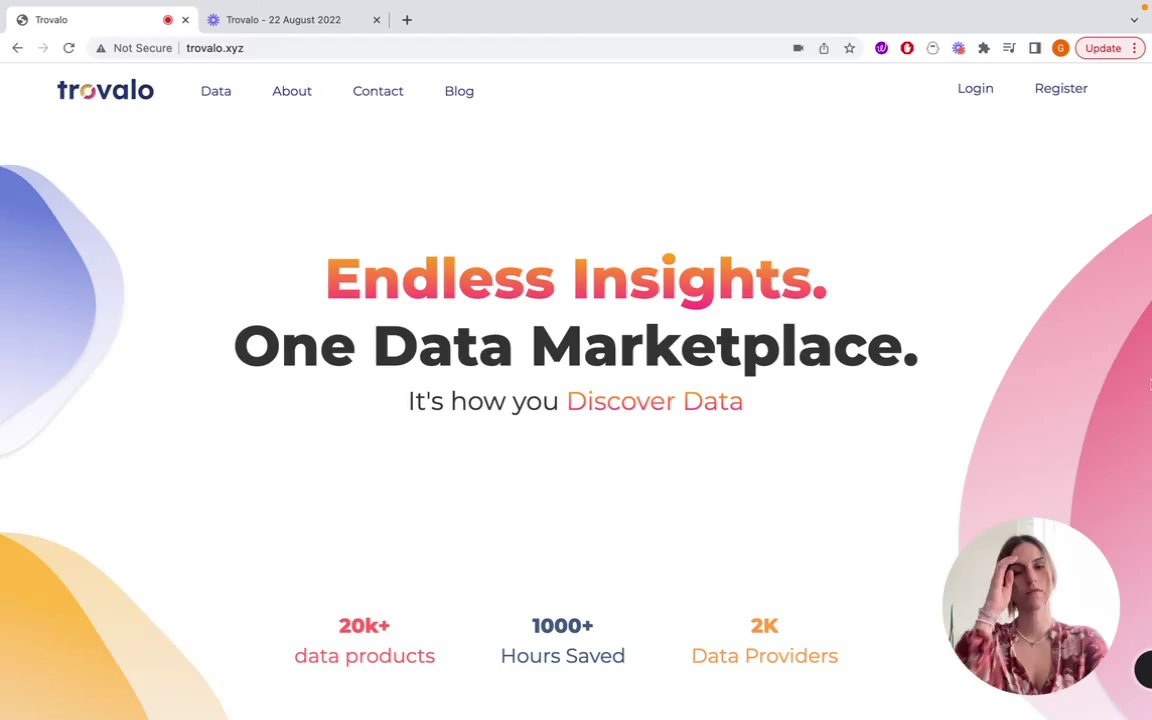This screenshot has width=1152, height=720.
Task: Reload the trovalo.xyz page
Action: 69,48
